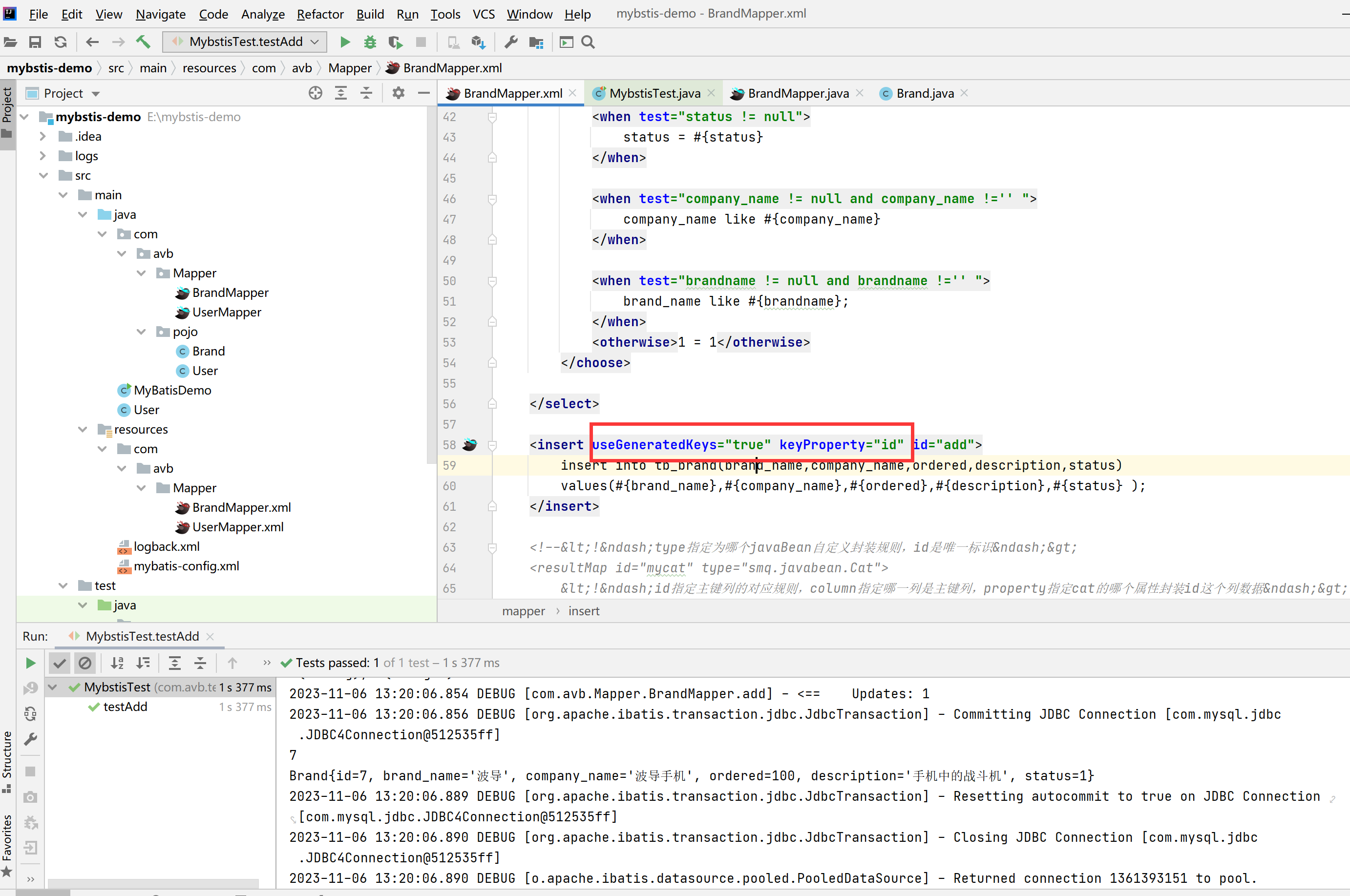The height and width of the screenshot is (896, 1350).
Task: Expand the logs folder in project tree
Action: [x=43, y=156]
